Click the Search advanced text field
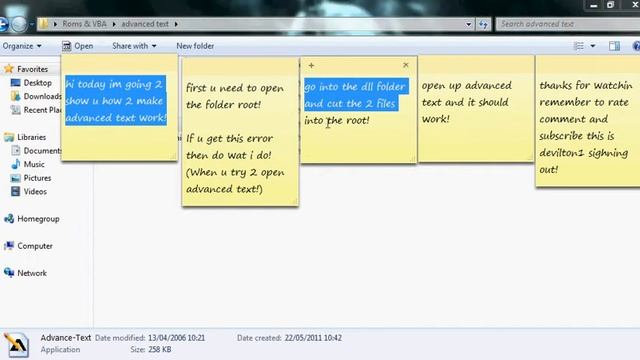The width and height of the screenshot is (640, 360). tap(567, 24)
